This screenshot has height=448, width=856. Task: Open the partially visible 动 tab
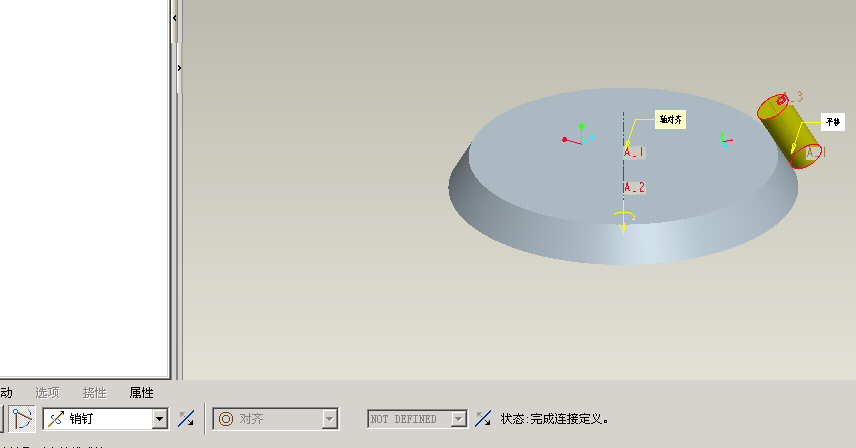click(6, 392)
